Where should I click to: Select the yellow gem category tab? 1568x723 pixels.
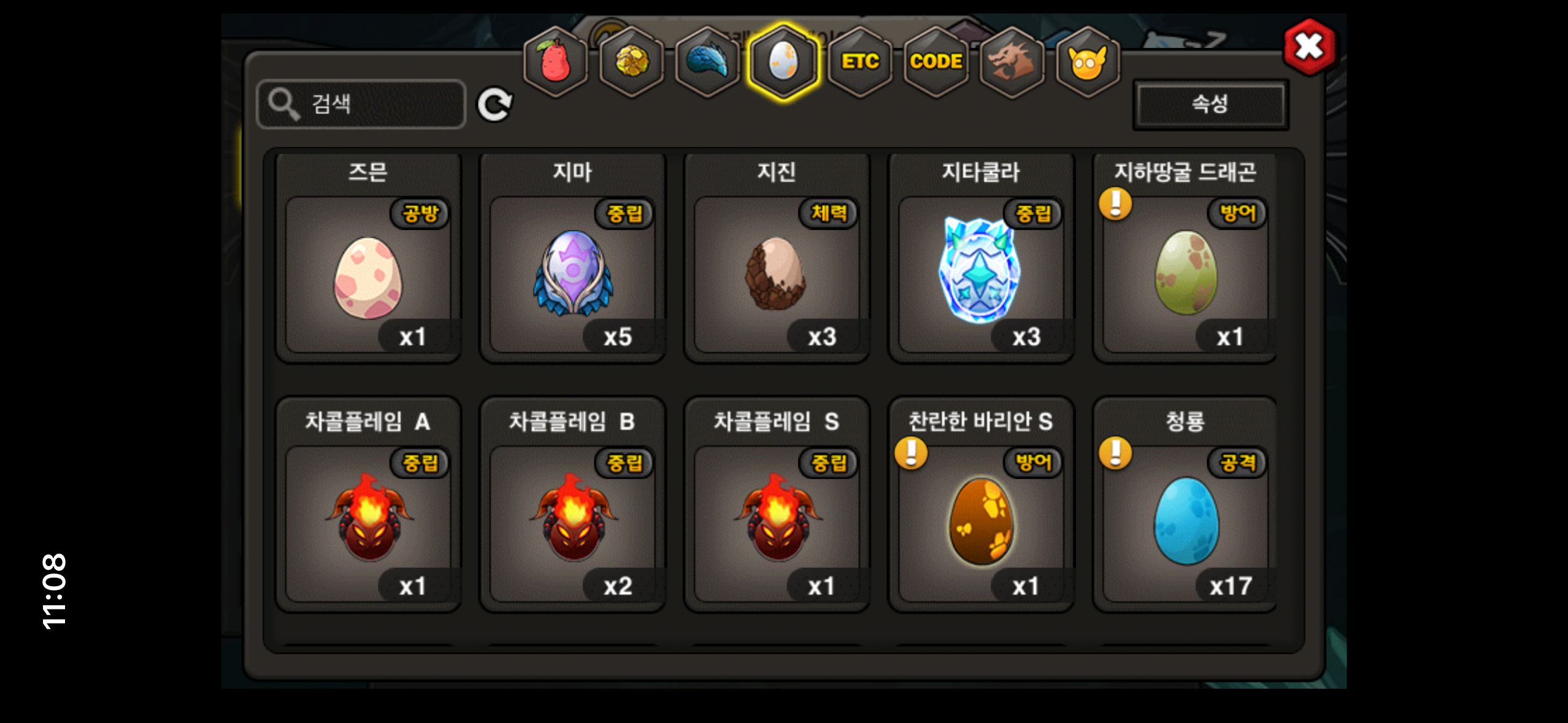631,62
